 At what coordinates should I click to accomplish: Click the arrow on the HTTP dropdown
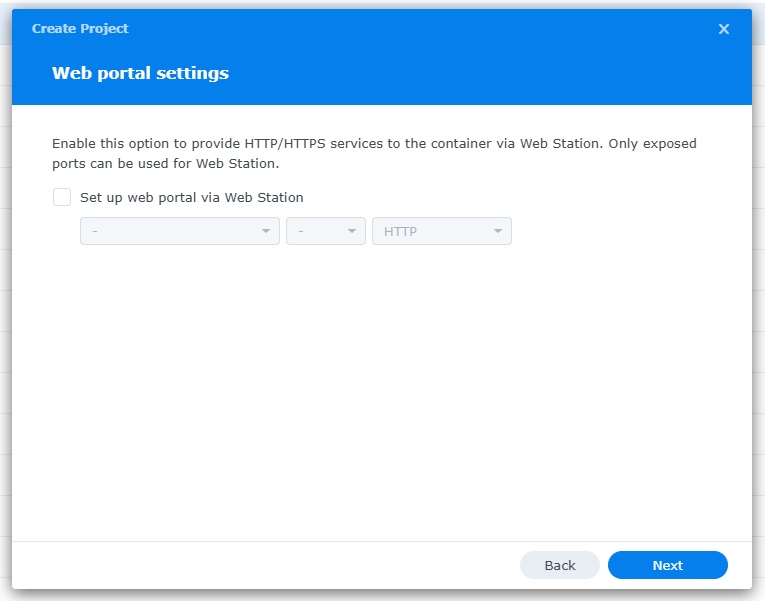coord(498,231)
